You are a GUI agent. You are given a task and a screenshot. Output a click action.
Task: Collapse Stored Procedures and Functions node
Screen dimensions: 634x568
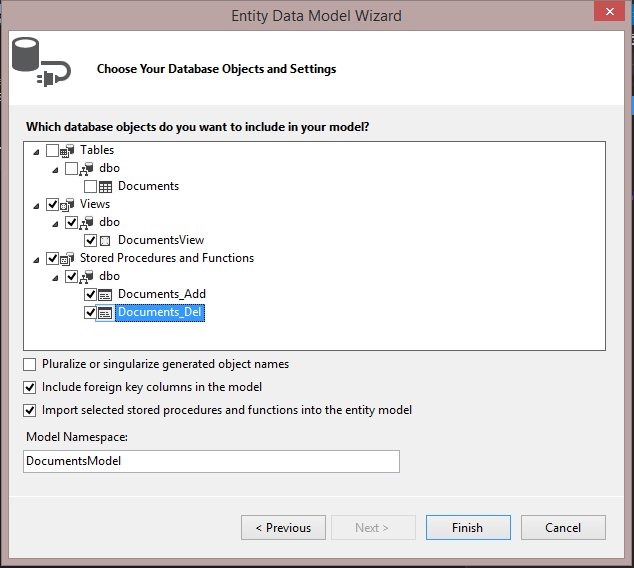[x=37, y=259]
